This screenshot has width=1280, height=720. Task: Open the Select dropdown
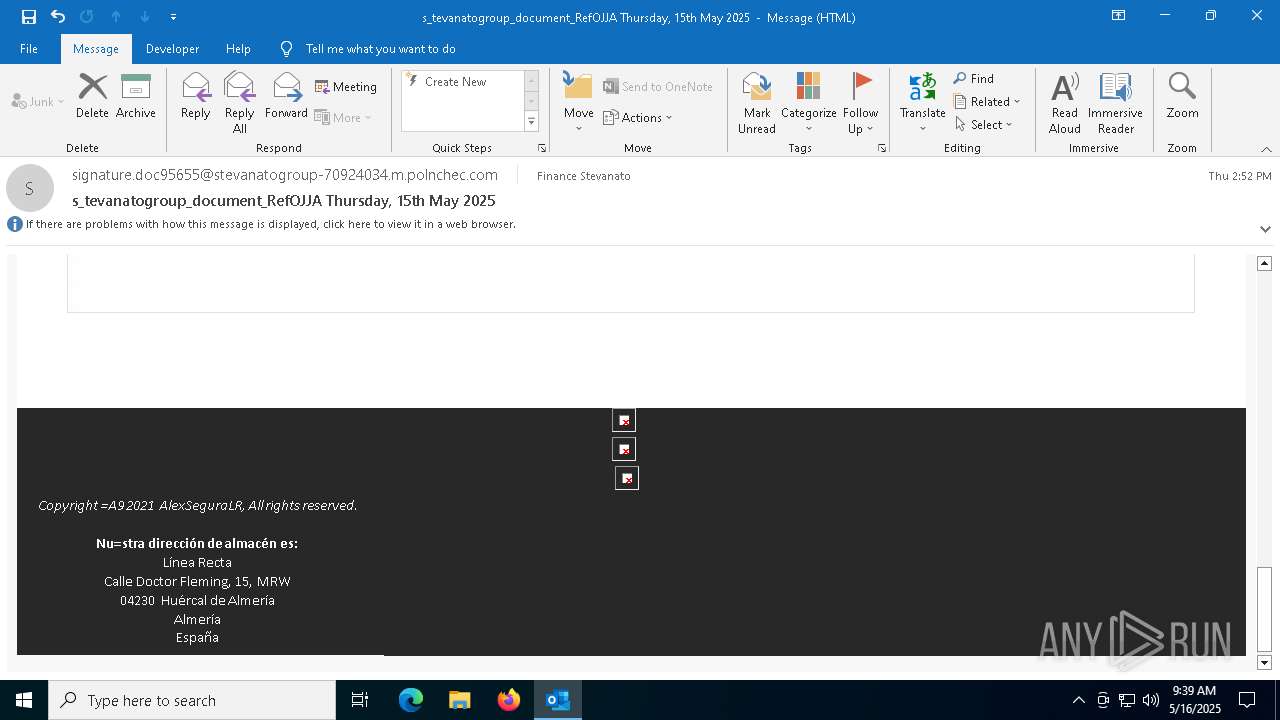983,125
